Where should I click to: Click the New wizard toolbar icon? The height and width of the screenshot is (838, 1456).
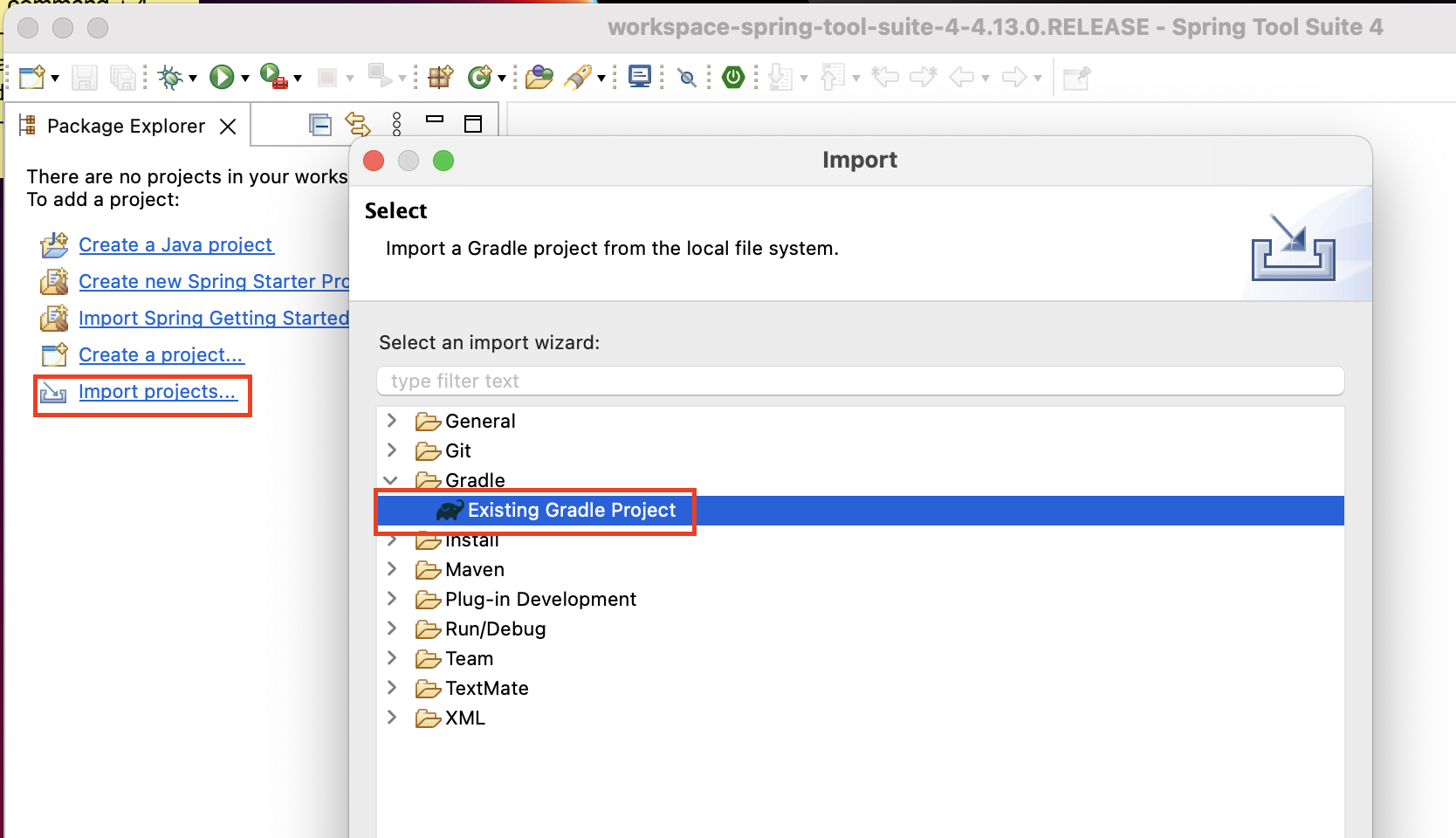pos(32,78)
